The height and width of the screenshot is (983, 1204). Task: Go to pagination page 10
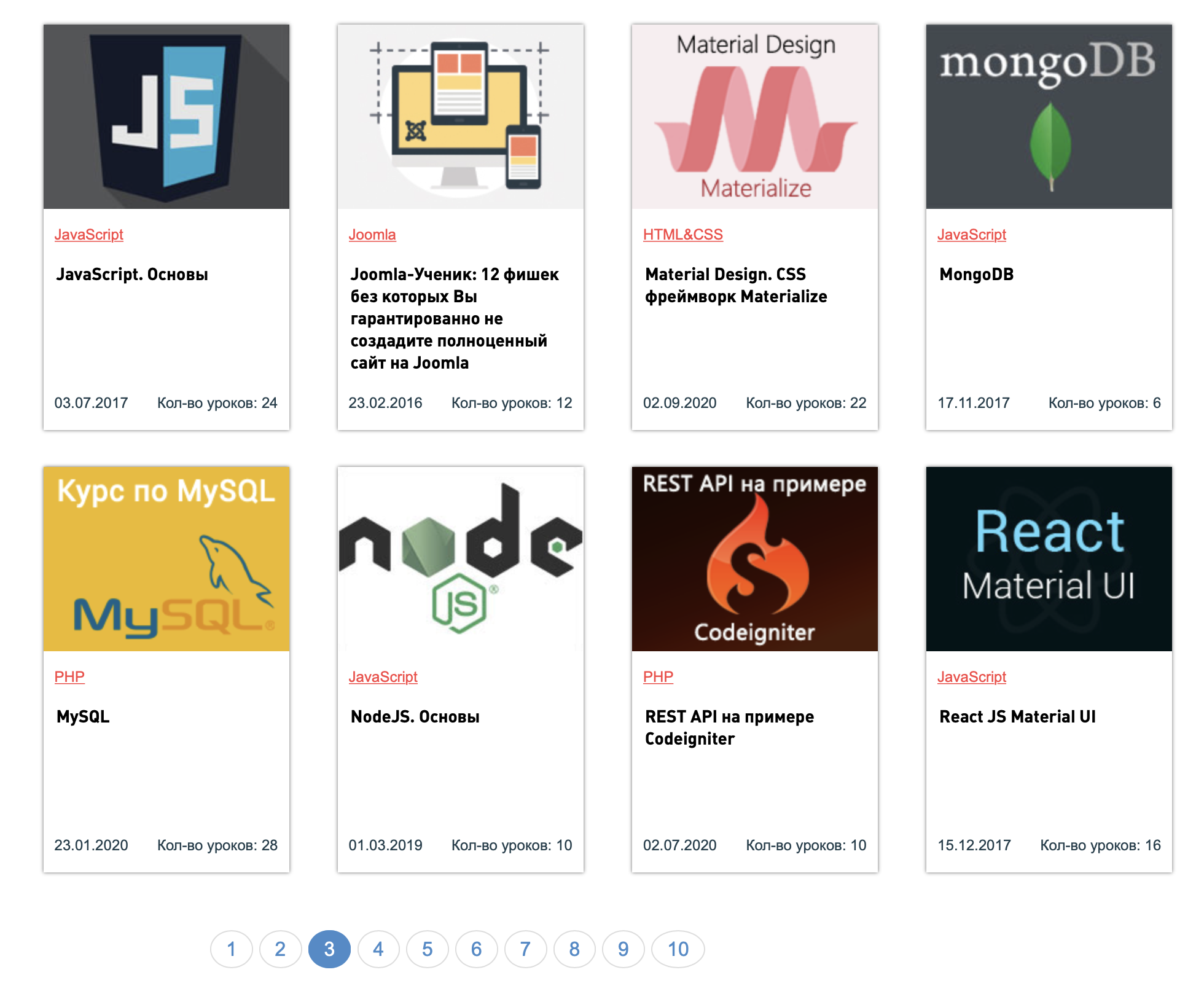tap(678, 949)
